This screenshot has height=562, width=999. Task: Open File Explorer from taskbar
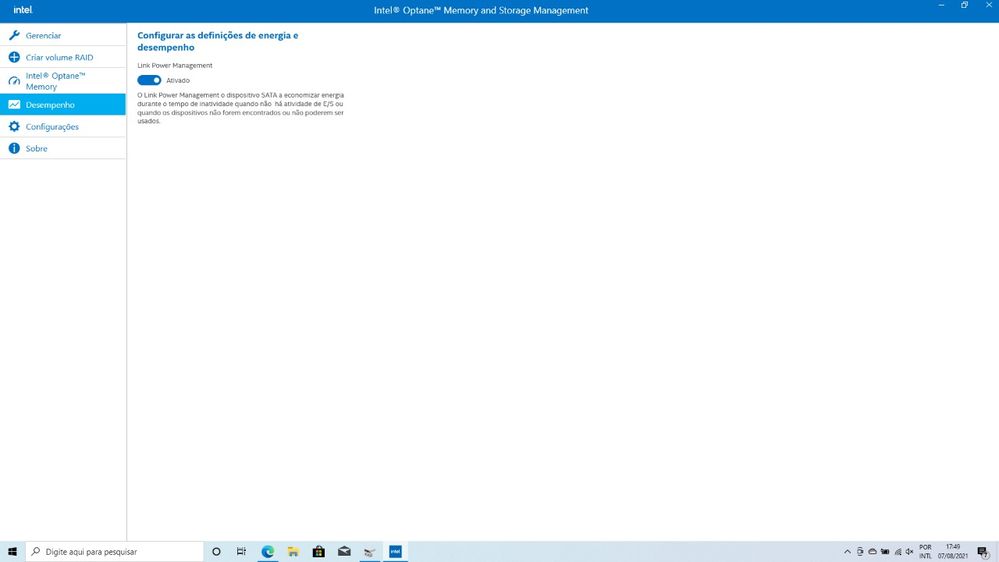click(x=293, y=552)
